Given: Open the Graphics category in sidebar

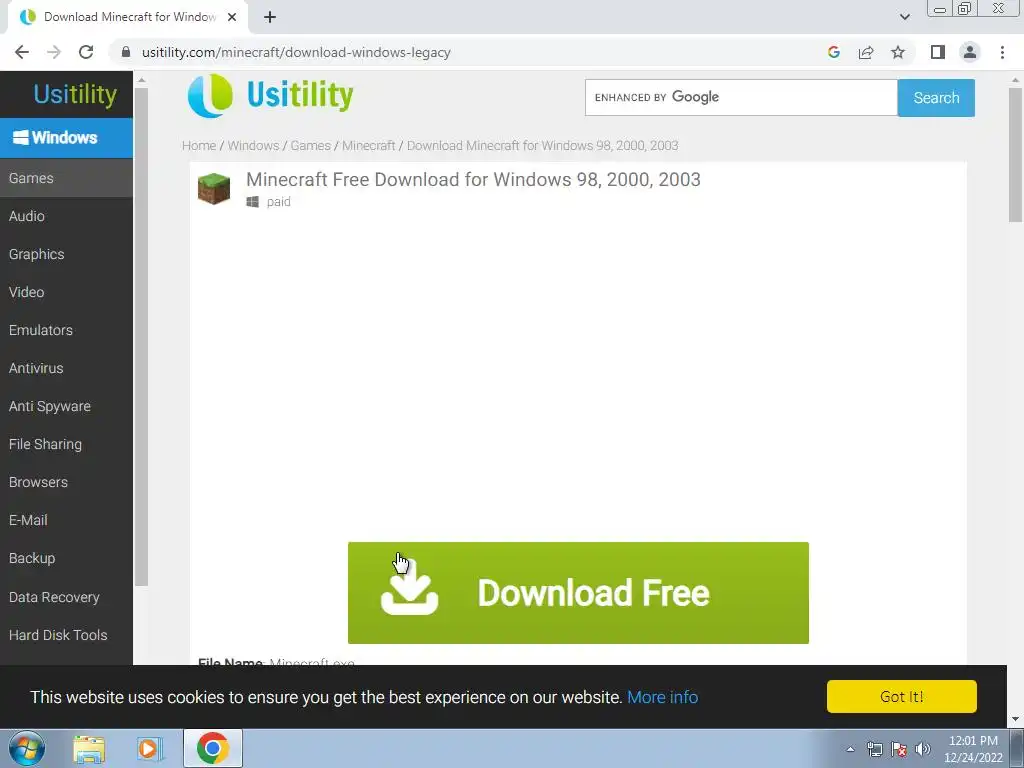Looking at the screenshot, I should pyautogui.click(x=66, y=254).
